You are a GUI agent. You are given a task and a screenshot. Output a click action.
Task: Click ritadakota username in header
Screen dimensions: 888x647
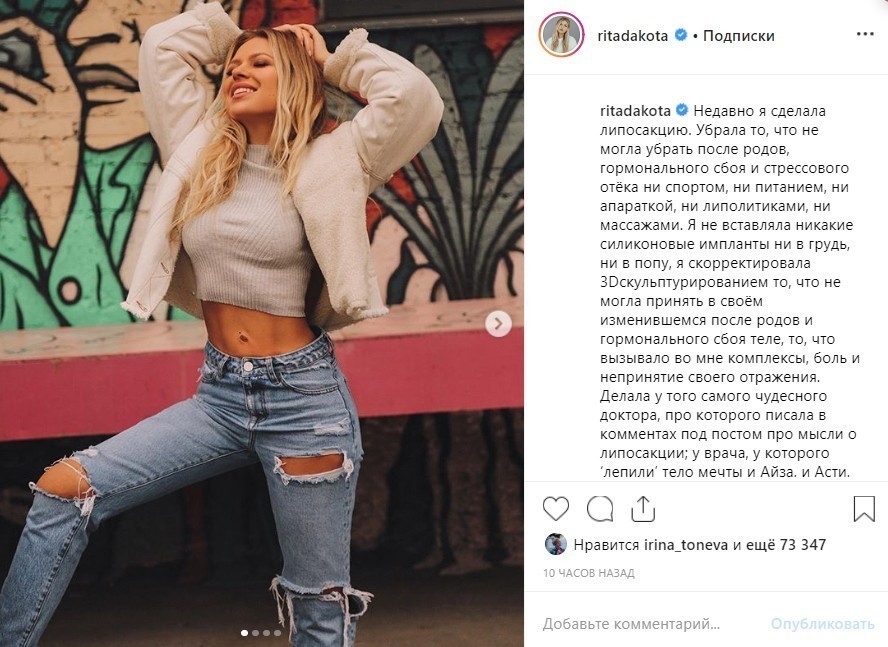(633, 35)
